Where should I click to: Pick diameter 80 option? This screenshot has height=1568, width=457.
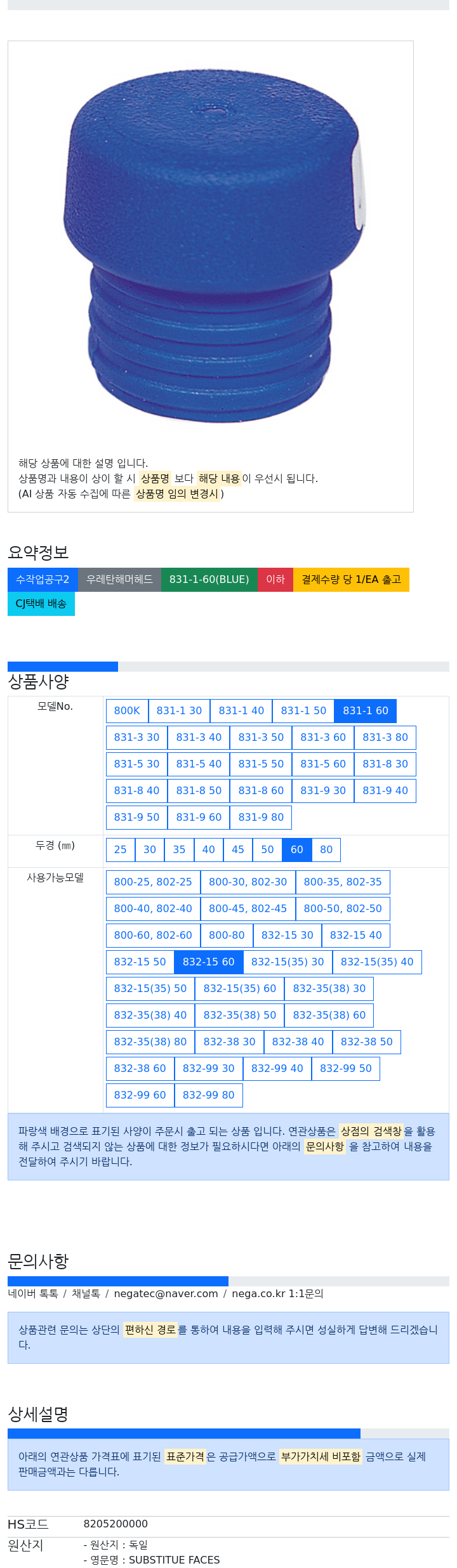click(326, 850)
